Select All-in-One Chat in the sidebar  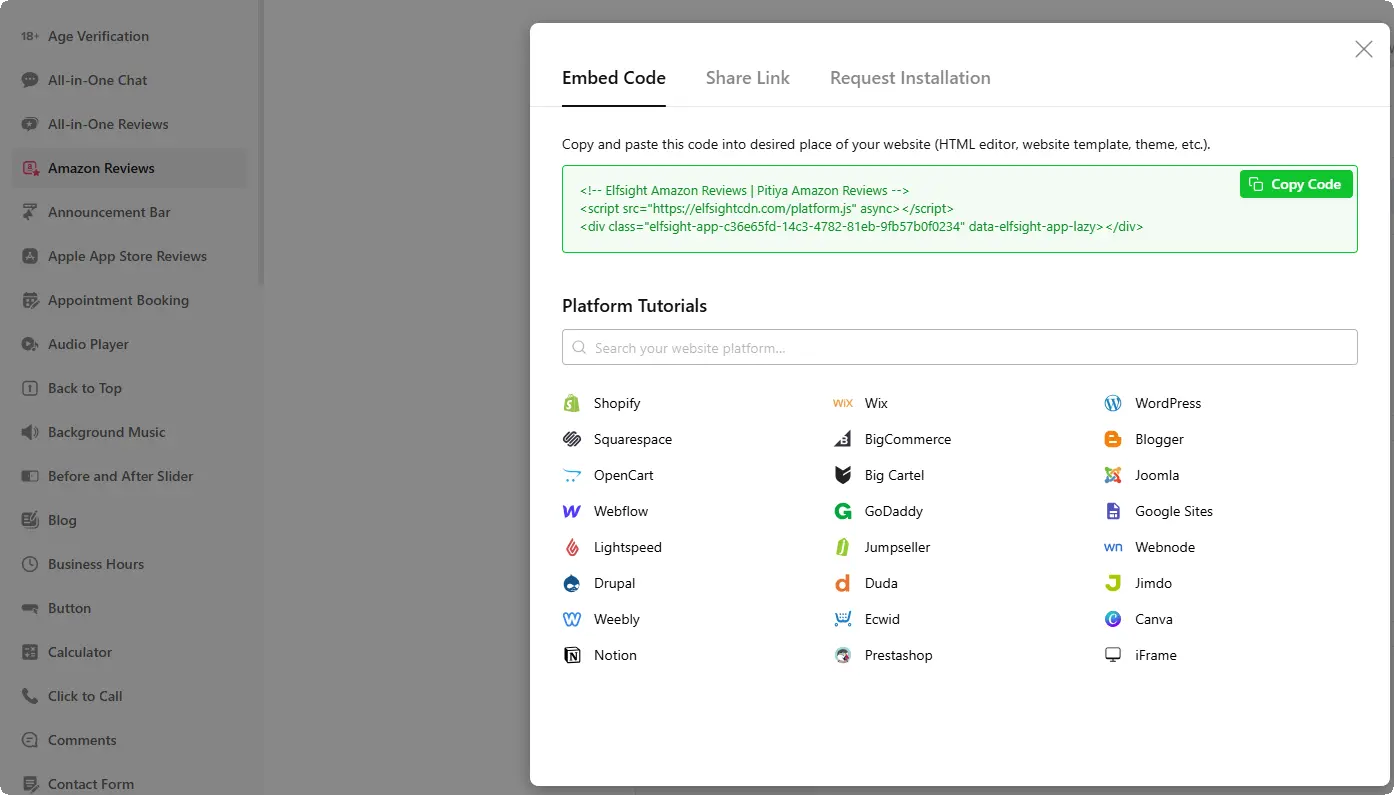pyautogui.click(x=129, y=80)
